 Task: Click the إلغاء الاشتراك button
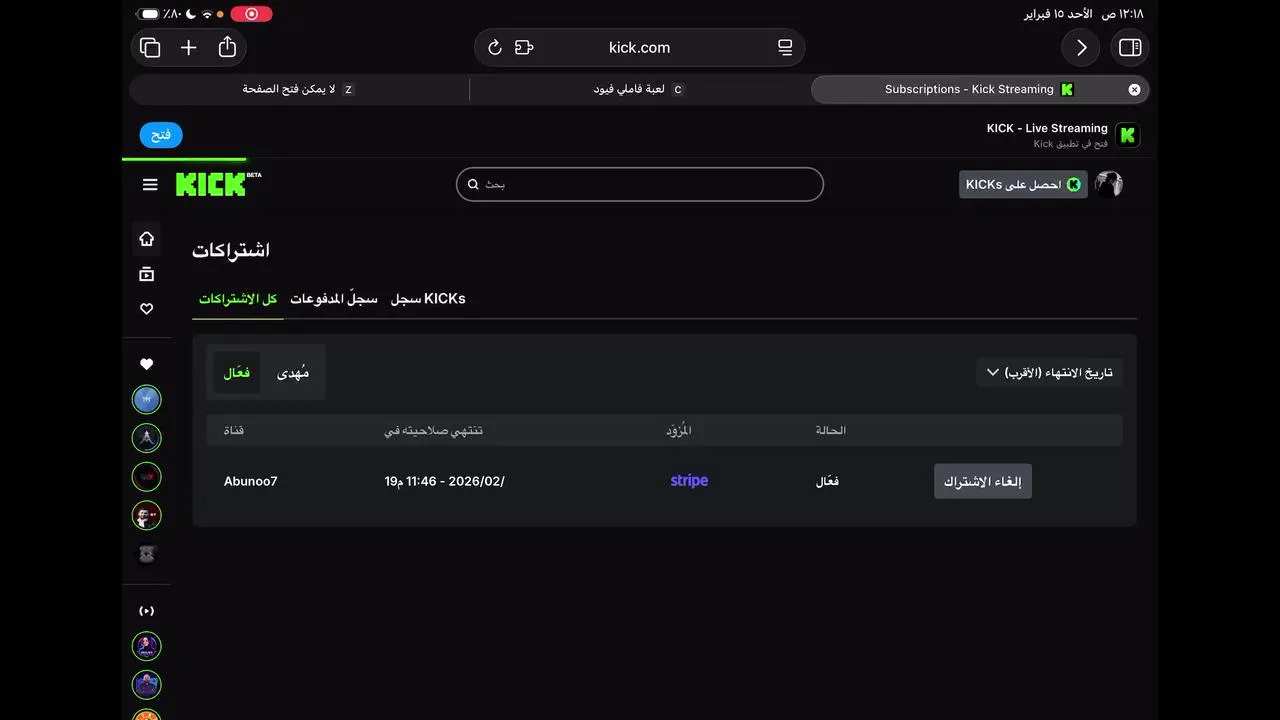click(x=983, y=481)
